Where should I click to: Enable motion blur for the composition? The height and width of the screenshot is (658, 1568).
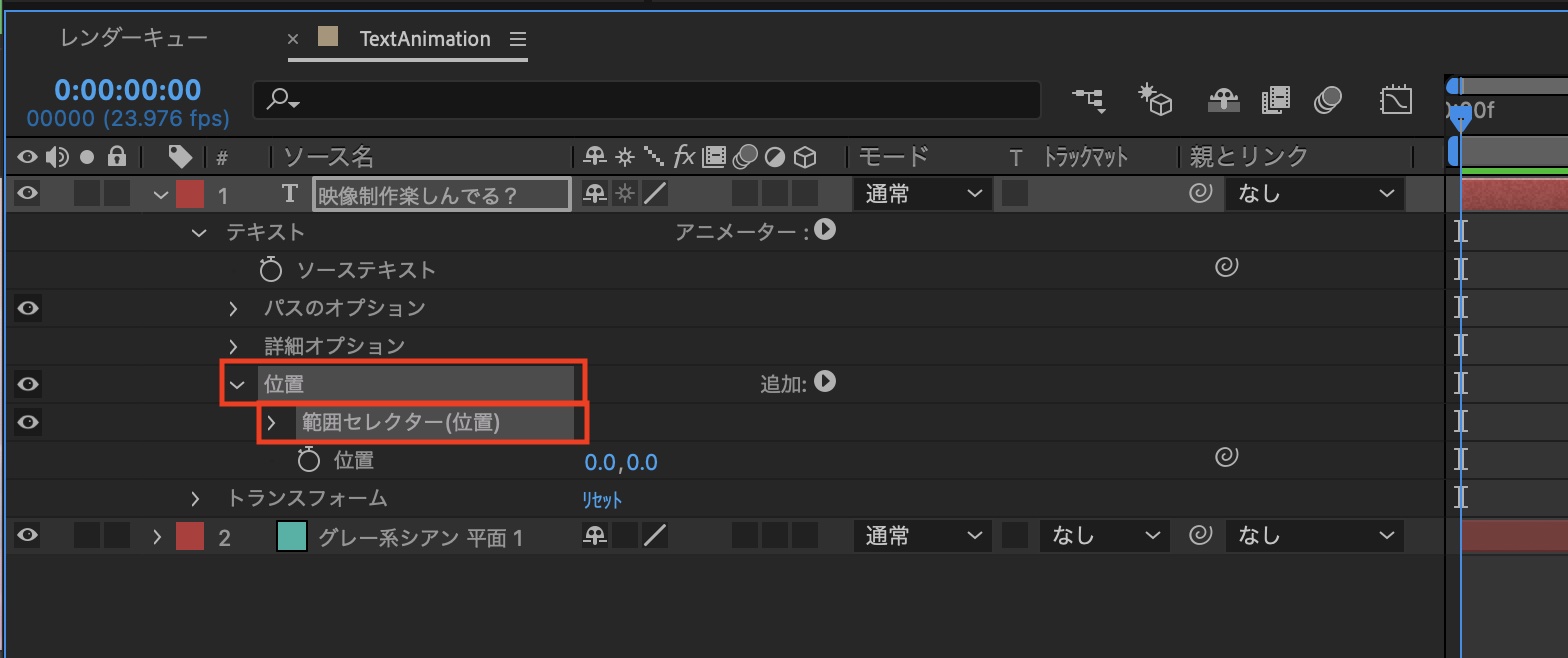[1328, 100]
